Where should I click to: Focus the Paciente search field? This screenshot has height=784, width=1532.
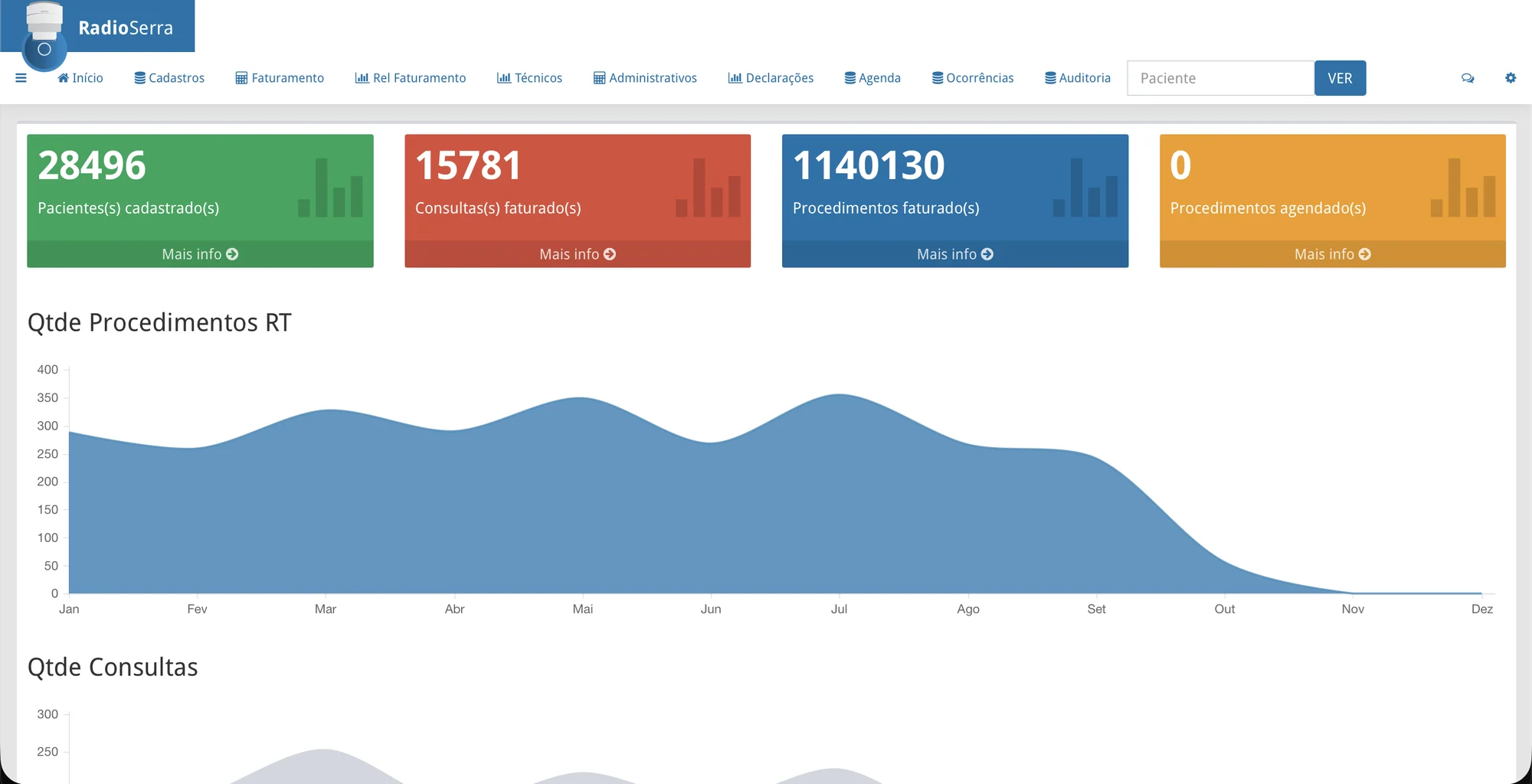click(x=1221, y=78)
